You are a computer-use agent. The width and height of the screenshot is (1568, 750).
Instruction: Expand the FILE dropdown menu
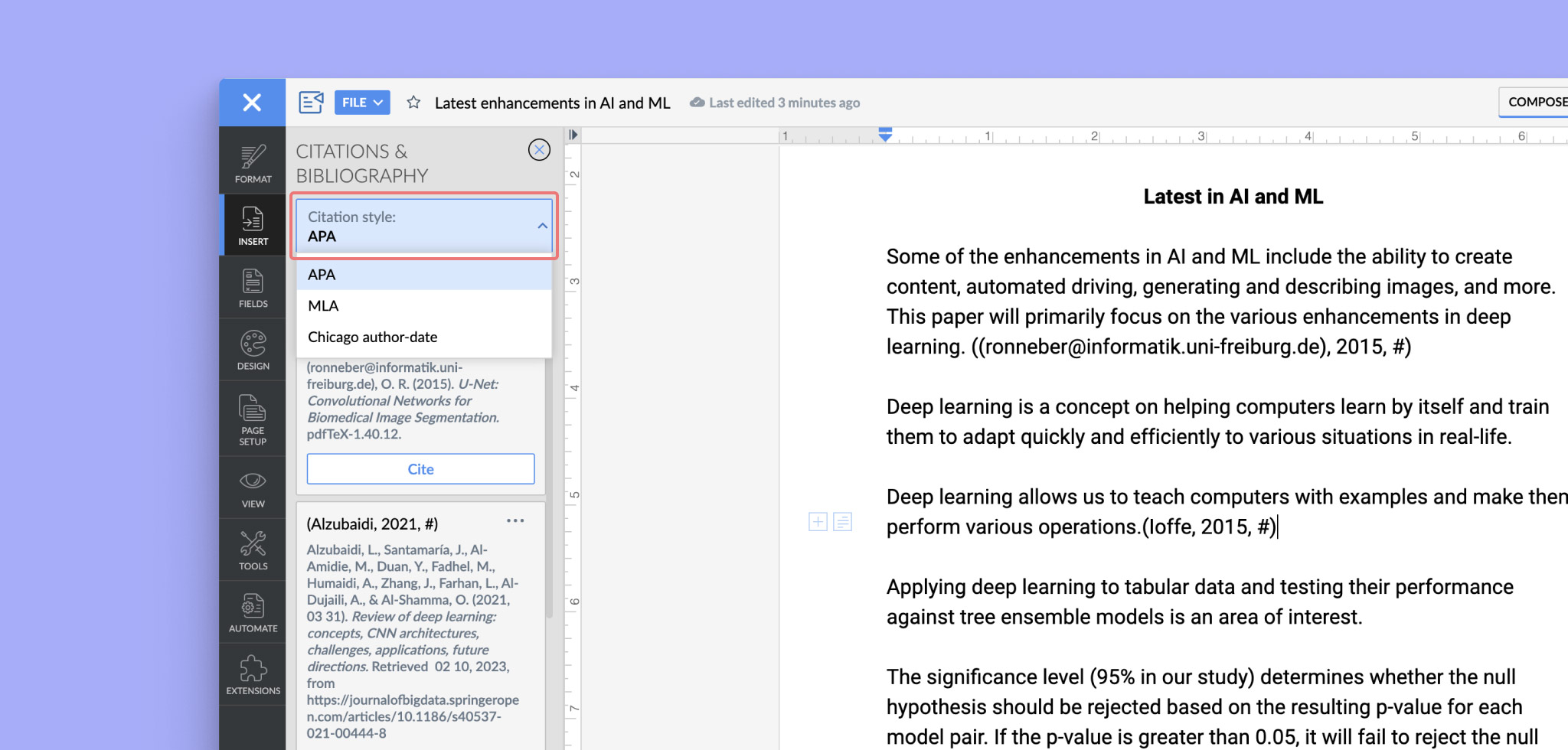[362, 103]
